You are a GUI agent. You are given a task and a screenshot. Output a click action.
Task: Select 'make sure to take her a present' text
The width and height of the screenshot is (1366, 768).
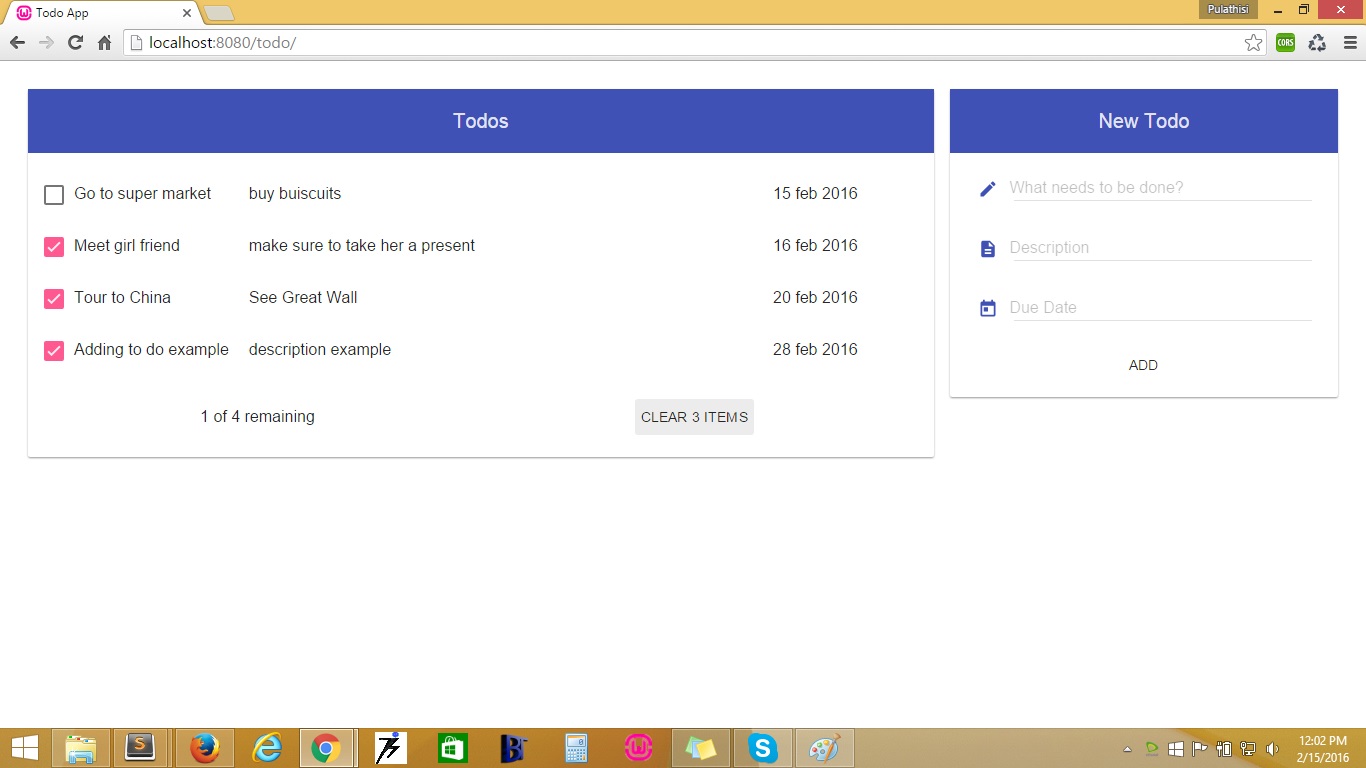(x=362, y=246)
